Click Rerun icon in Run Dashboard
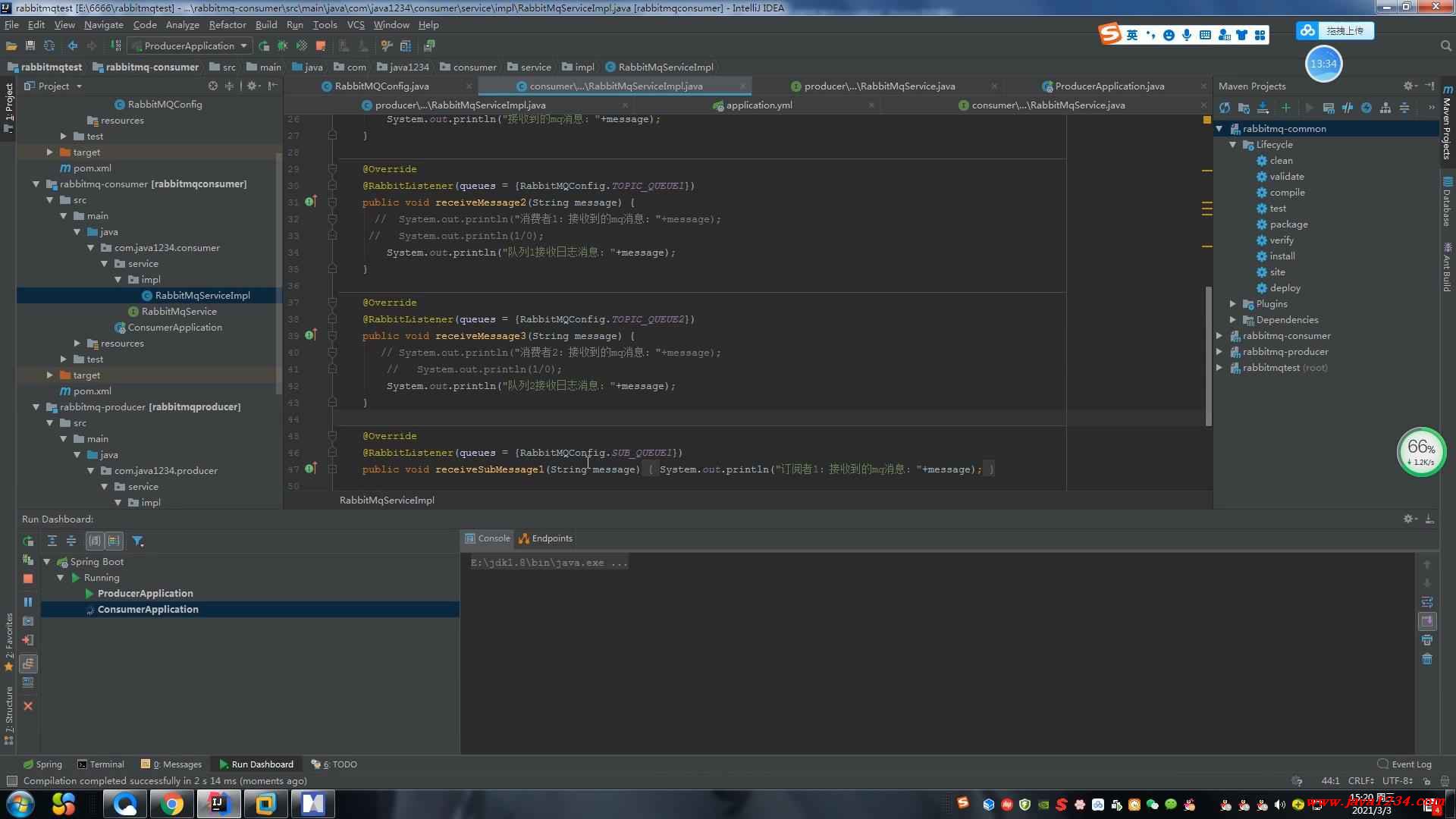1456x819 pixels. (28, 541)
